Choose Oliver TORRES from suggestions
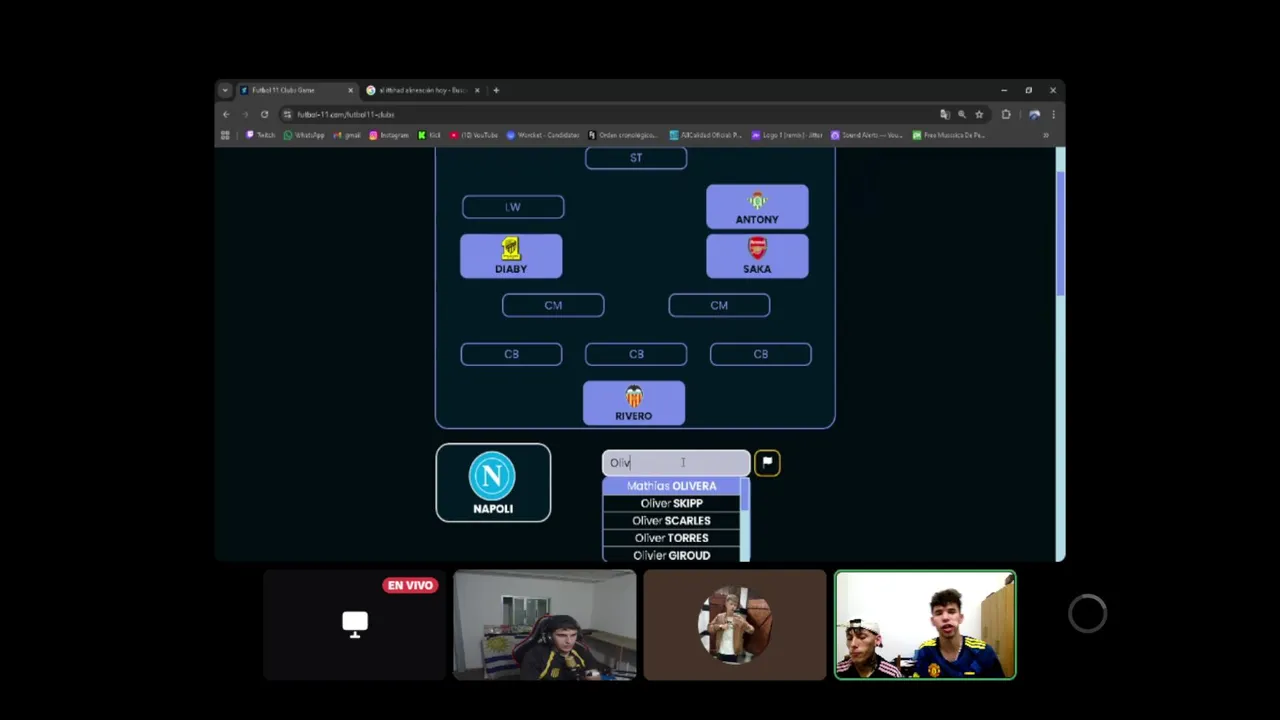This screenshot has height=720, width=1280. (671, 538)
